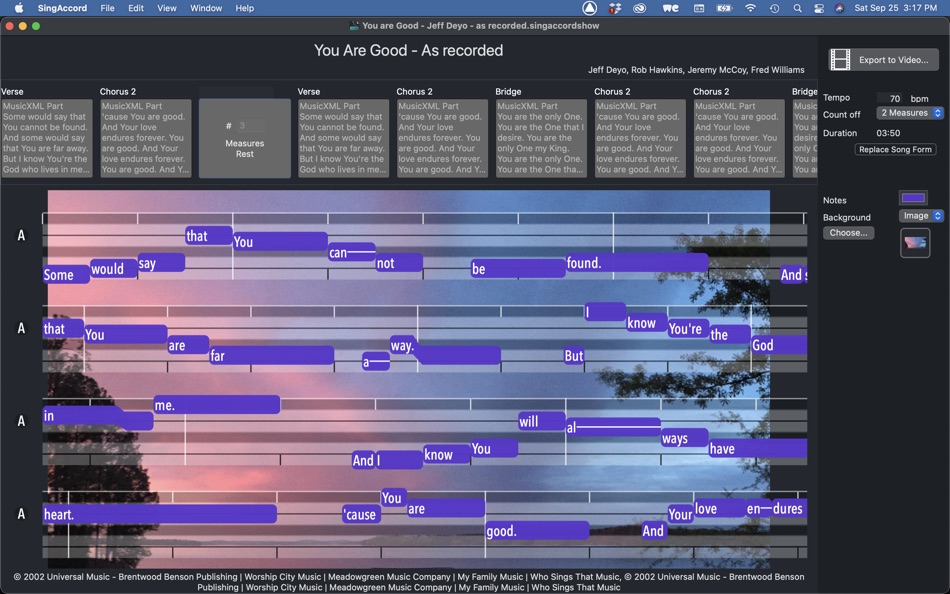
Task: Click the authors line 'Jeff Deyo, Rob Hawkins...'
Action: coord(696,70)
